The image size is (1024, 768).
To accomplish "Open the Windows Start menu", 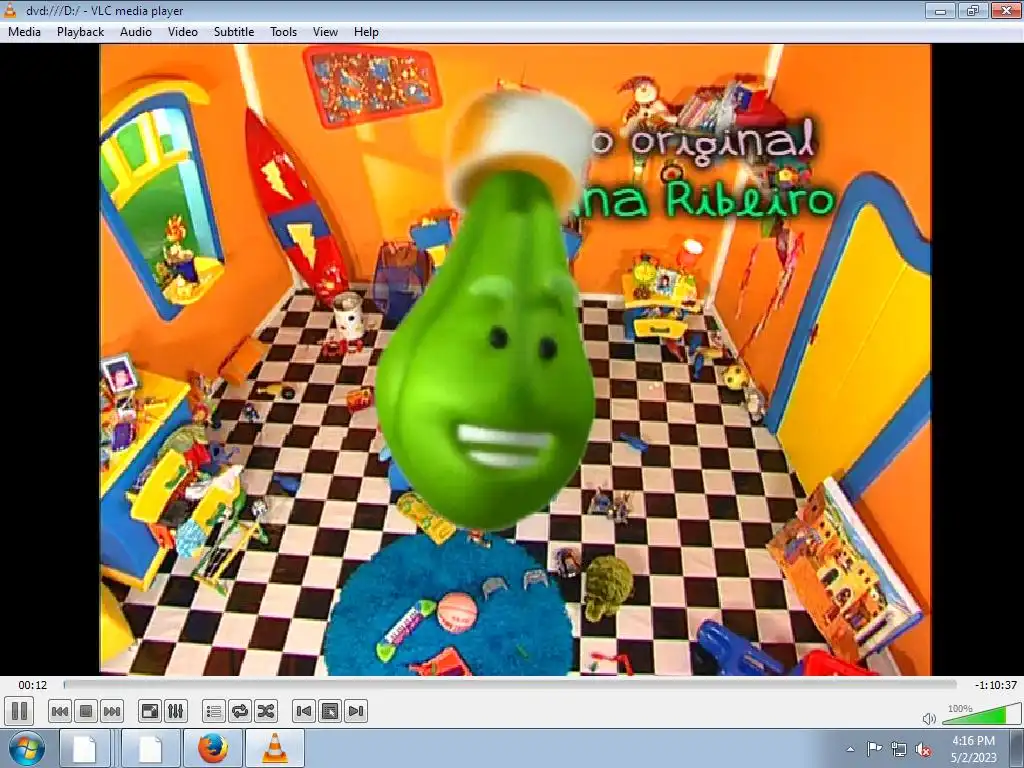I will pyautogui.click(x=26, y=748).
